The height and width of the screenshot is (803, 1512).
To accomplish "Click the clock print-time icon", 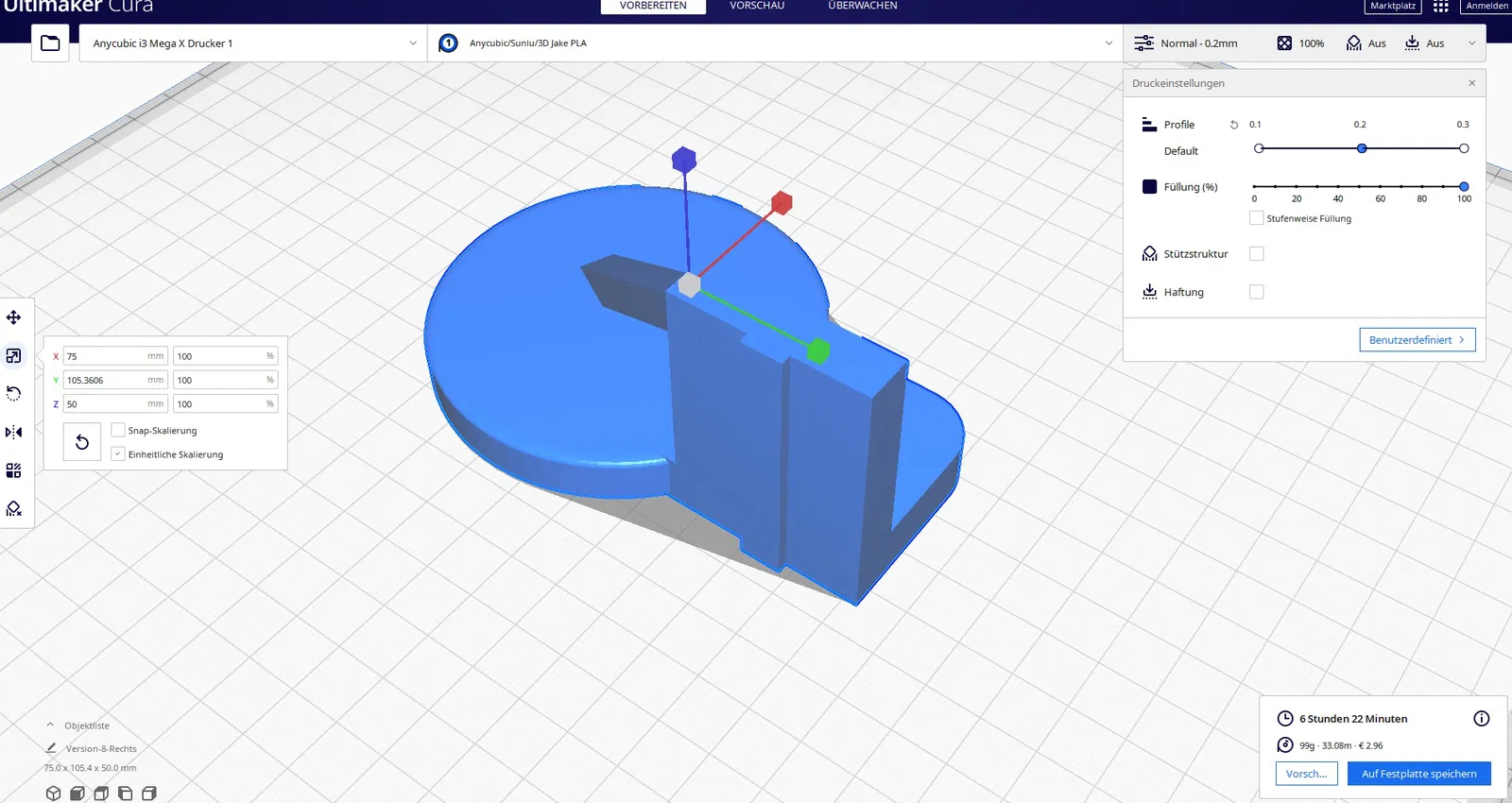I will coord(1285,719).
